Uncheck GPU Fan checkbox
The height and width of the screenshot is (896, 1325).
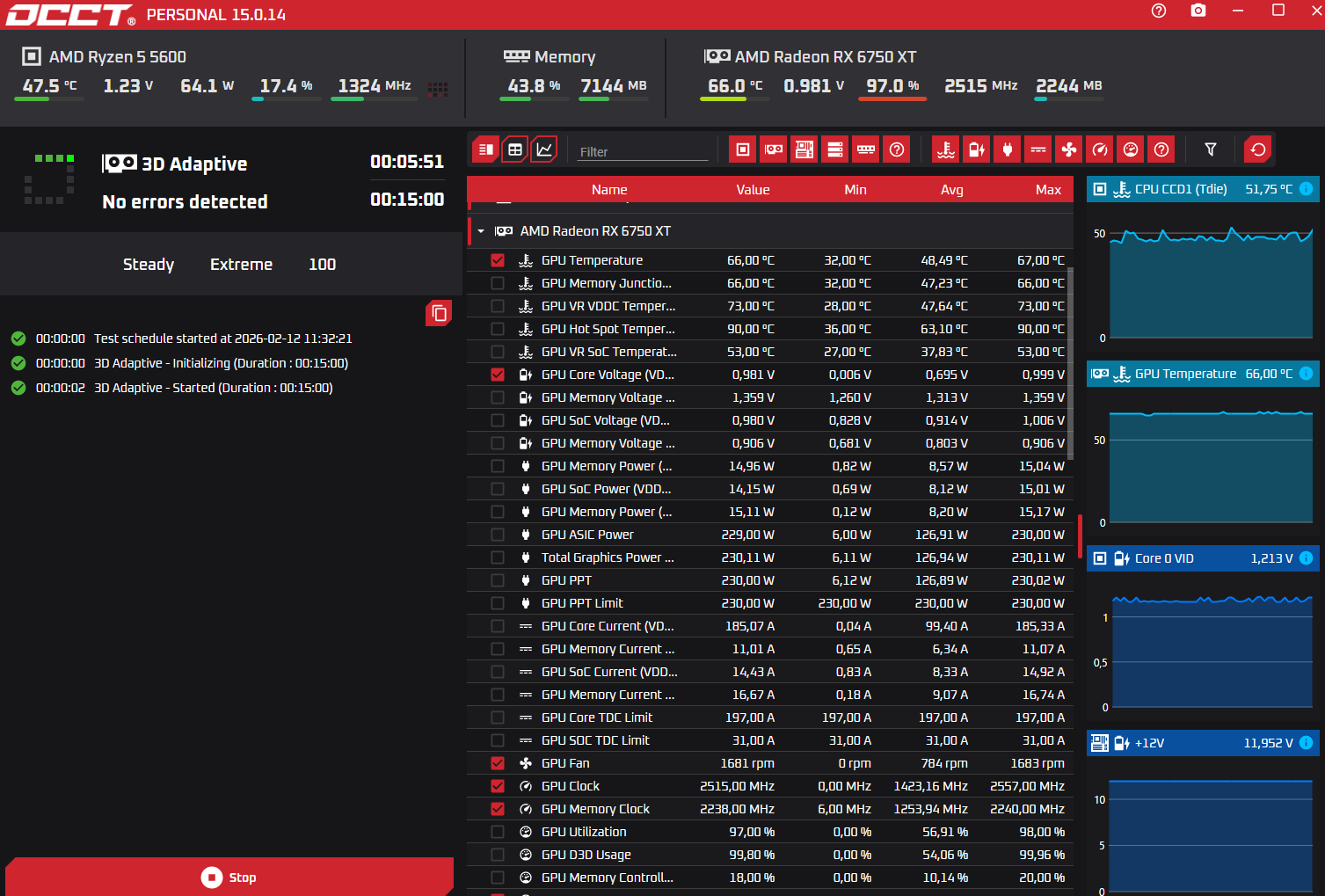click(x=498, y=763)
